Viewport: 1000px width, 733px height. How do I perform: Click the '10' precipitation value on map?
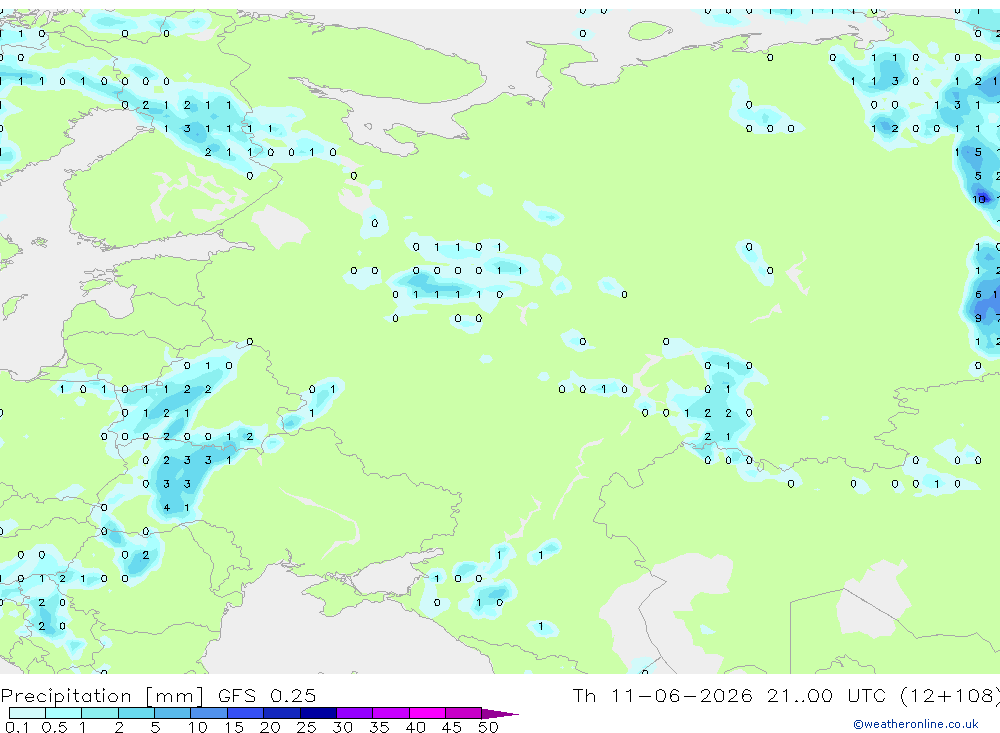(x=979, y=199)
